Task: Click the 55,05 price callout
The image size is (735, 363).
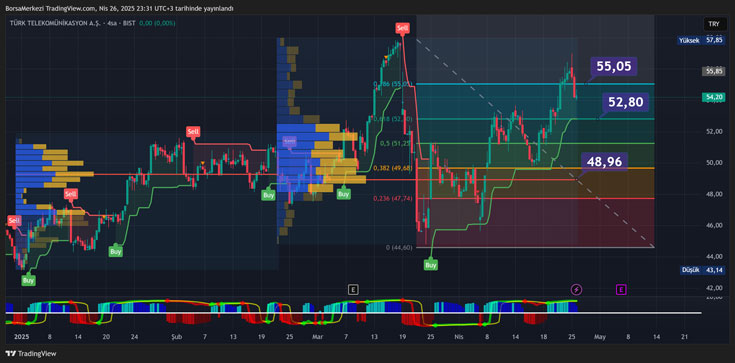Action: click(x=614, y=67)
